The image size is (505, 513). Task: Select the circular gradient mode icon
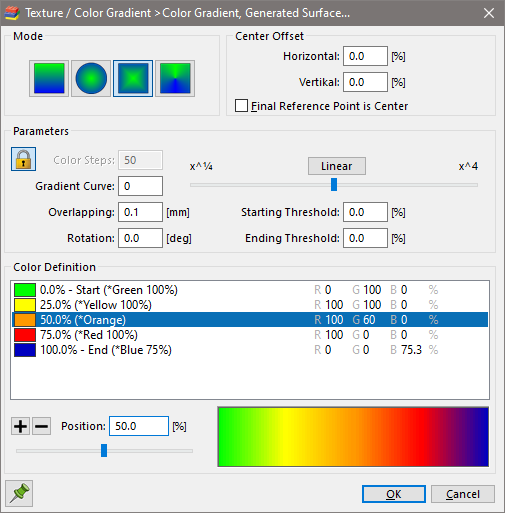pyautogui.click(x=91, y=79)
